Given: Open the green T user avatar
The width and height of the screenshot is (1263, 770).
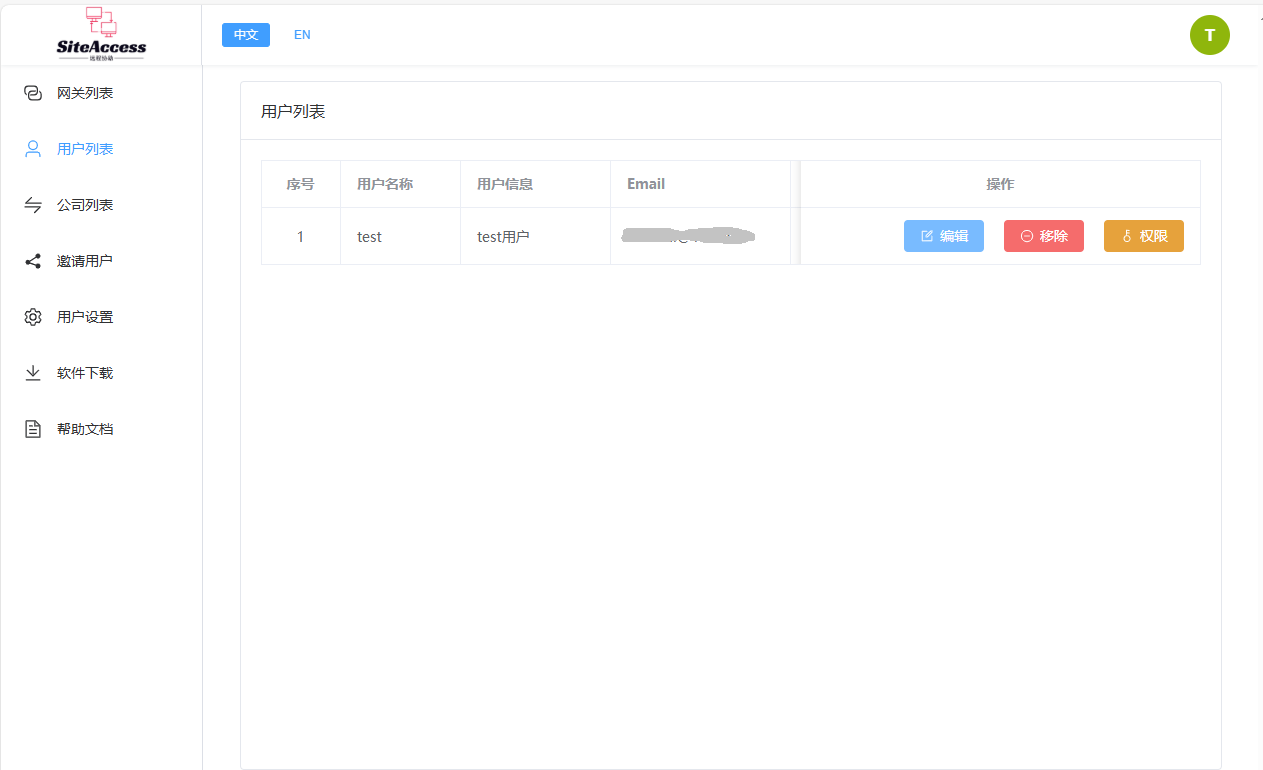Looking at the screenshot, I should [x=1209, y=35].
